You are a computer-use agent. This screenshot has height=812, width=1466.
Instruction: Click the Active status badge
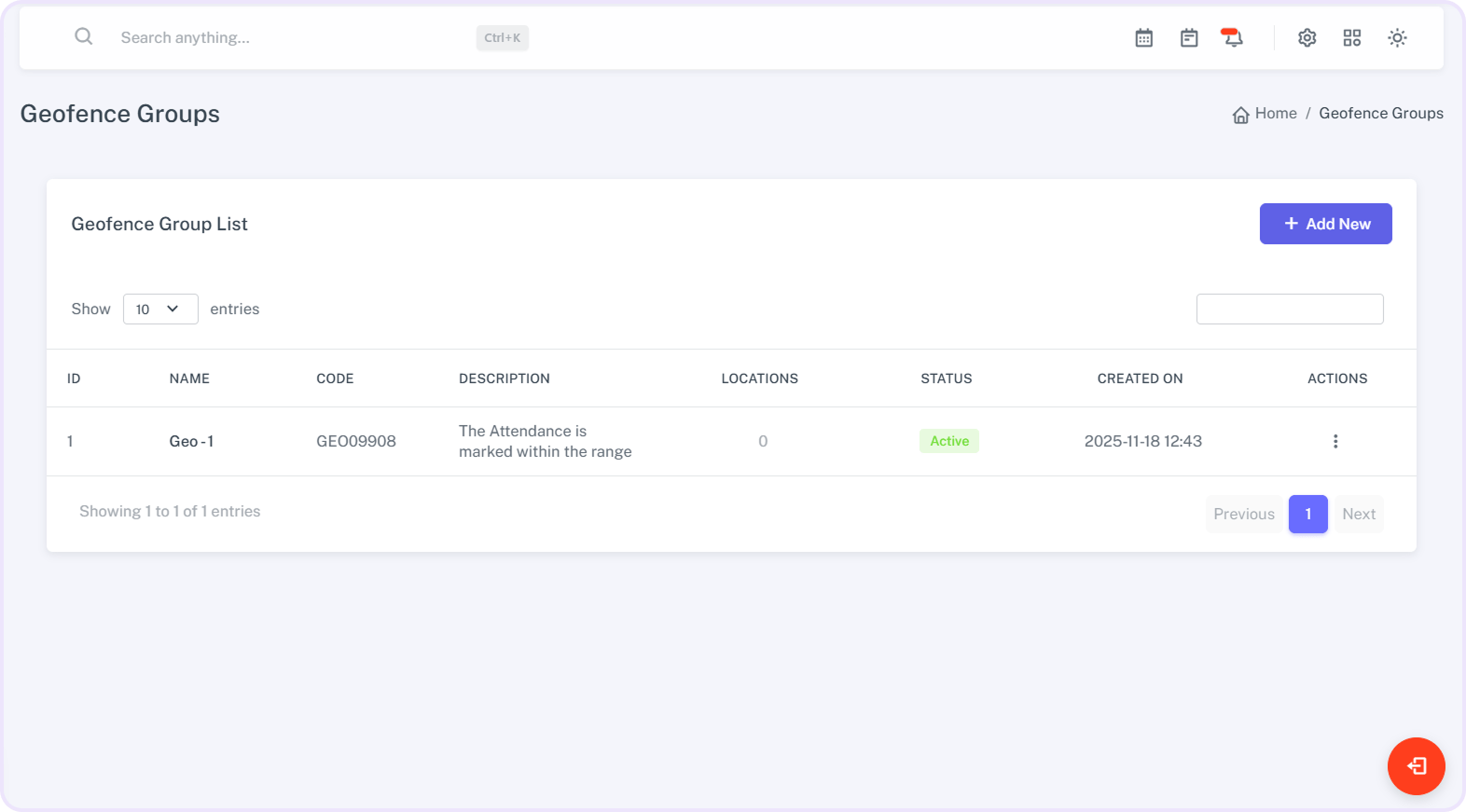[x=948, y=441]
